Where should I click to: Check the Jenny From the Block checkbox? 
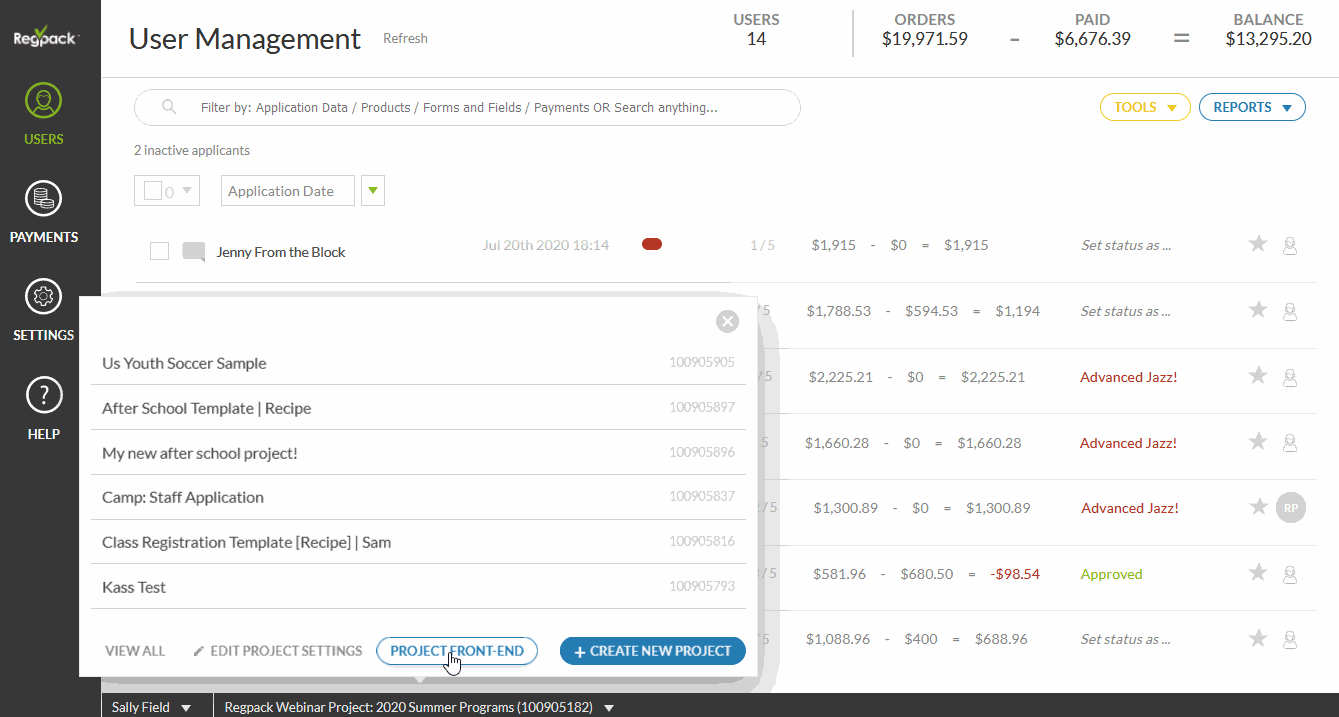159,251
